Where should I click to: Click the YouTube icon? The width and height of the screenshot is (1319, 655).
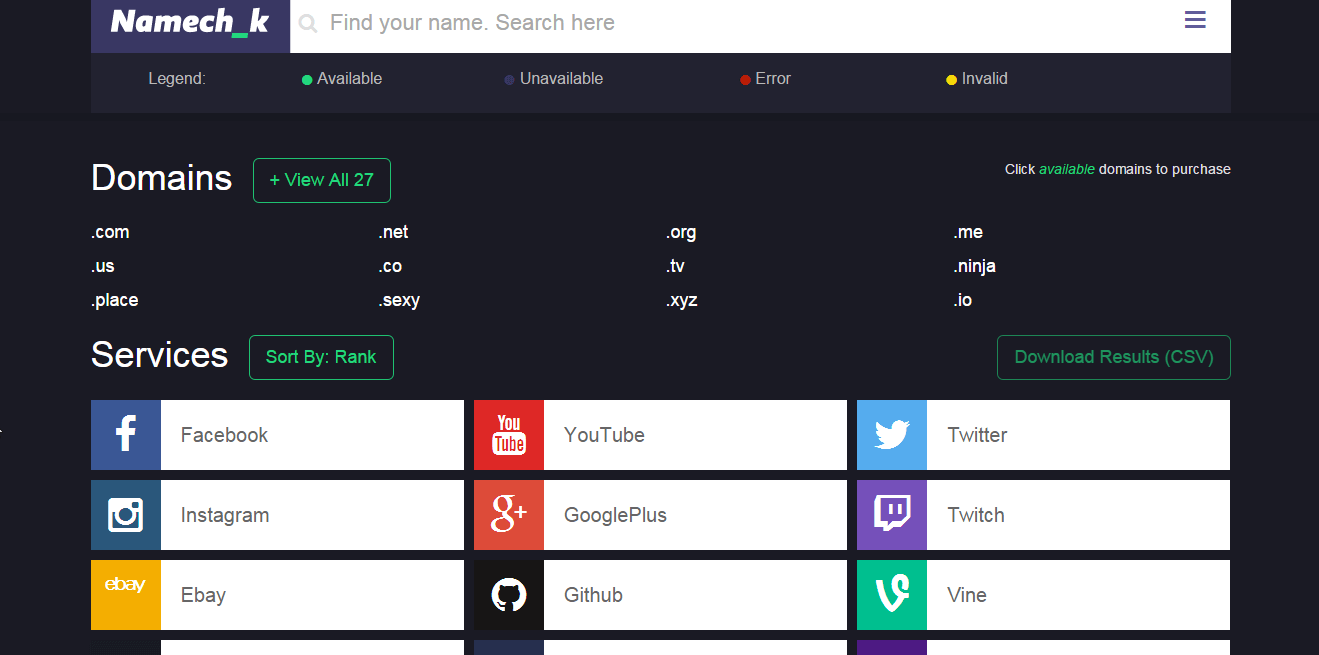509,435
